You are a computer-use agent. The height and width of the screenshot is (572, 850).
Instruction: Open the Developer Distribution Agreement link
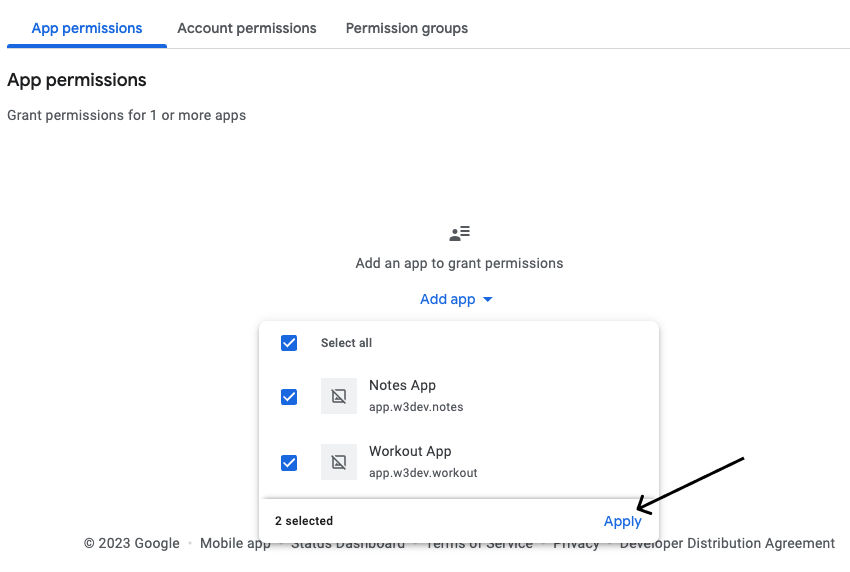click(x=727, y=544)
